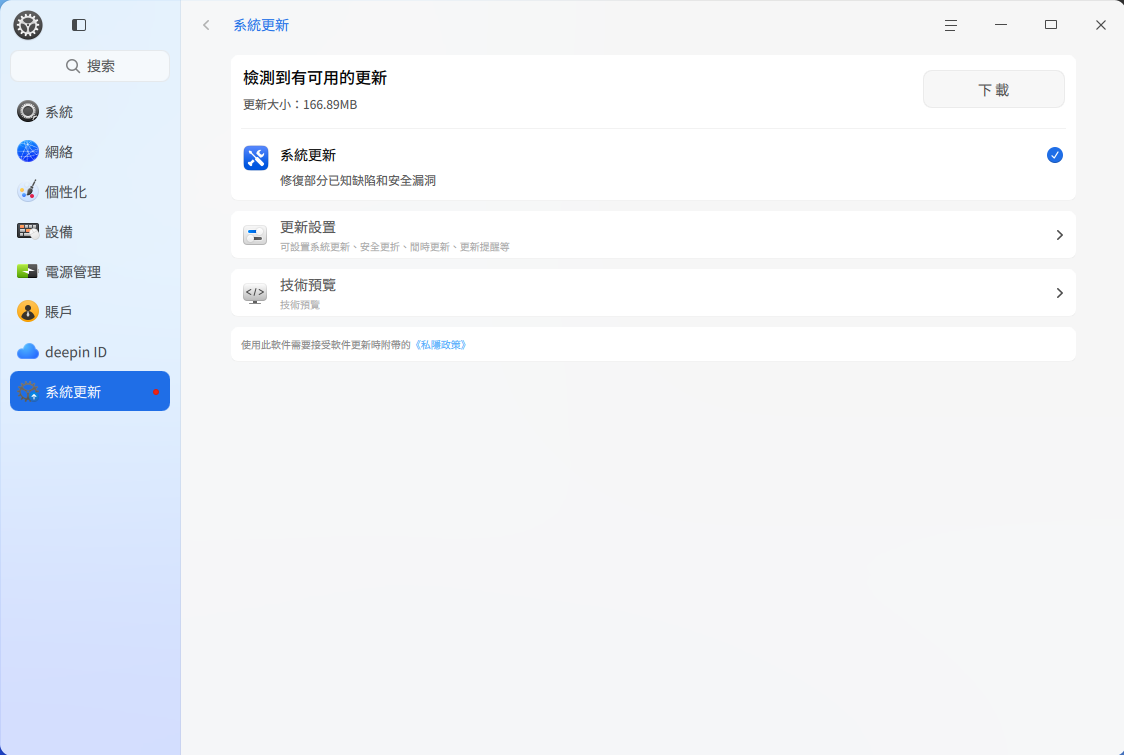Screen dimensions: 1124x755
Task: Minimize the Control Center window
Action: coord(1001,25)
